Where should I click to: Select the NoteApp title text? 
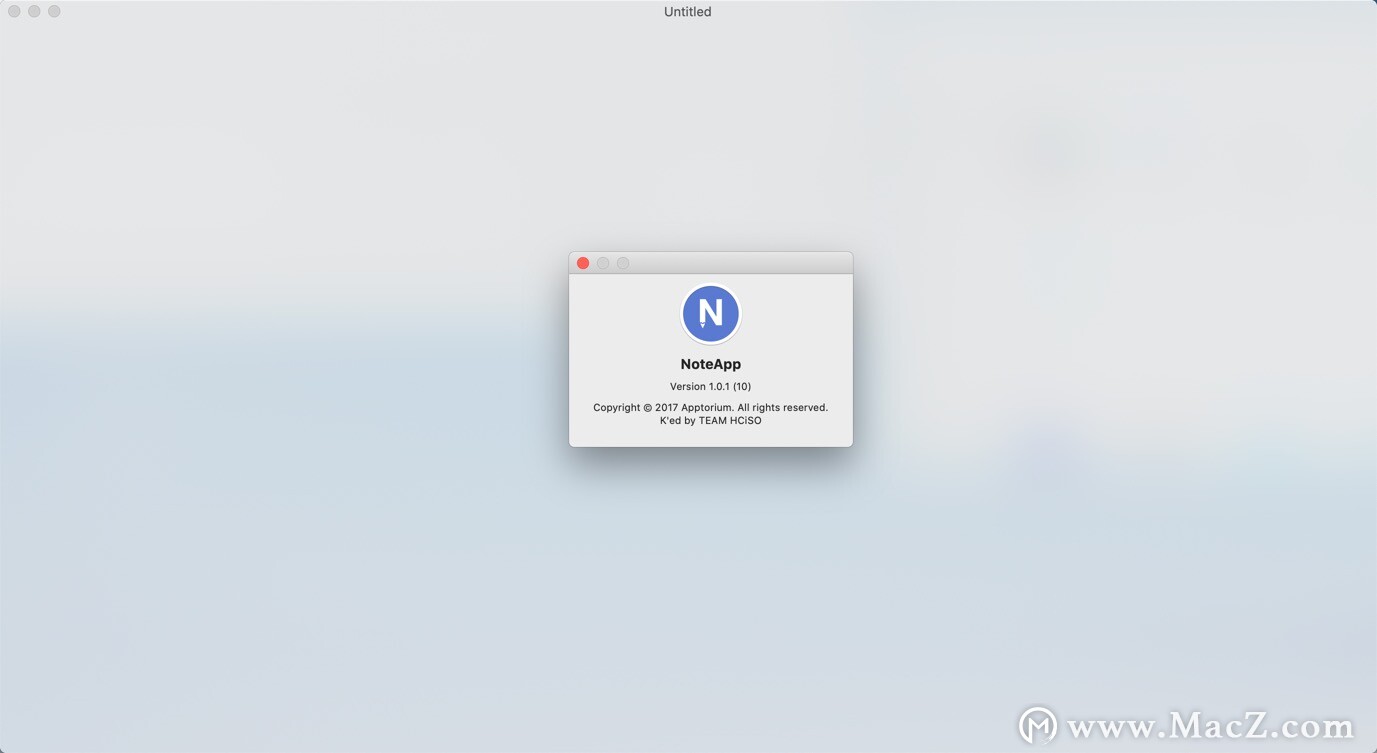[711, 364]
